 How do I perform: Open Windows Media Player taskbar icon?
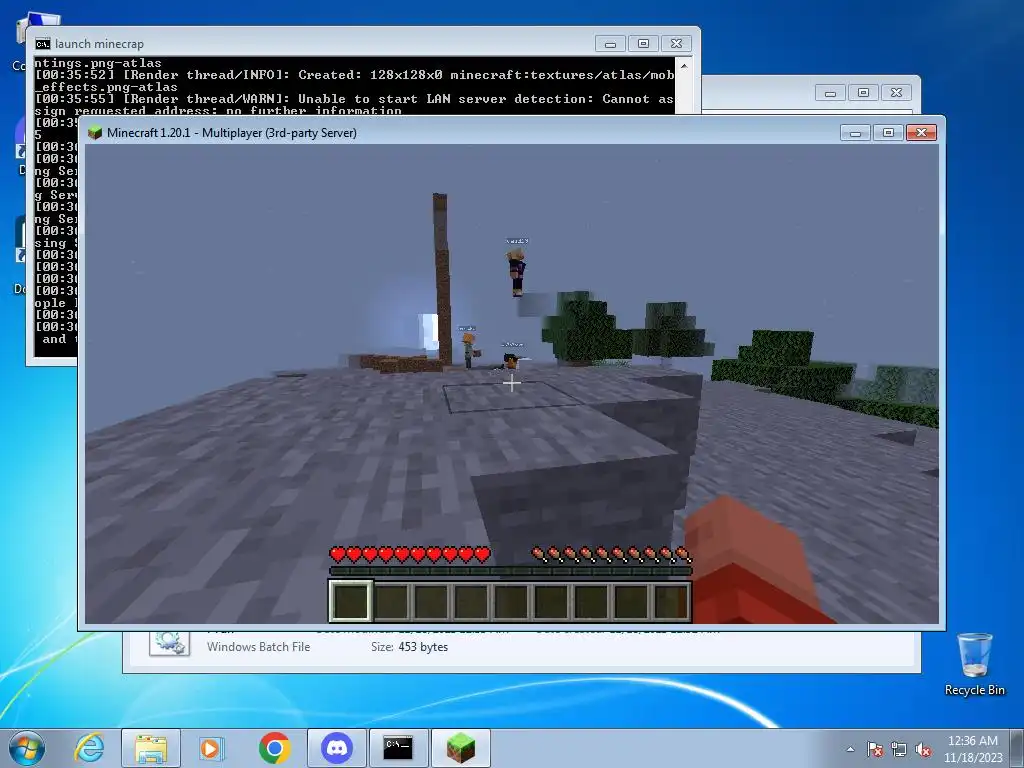tap(211, 748)
